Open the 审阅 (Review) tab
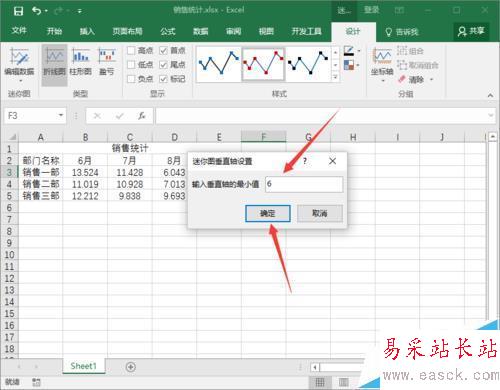 click(233, 31)
